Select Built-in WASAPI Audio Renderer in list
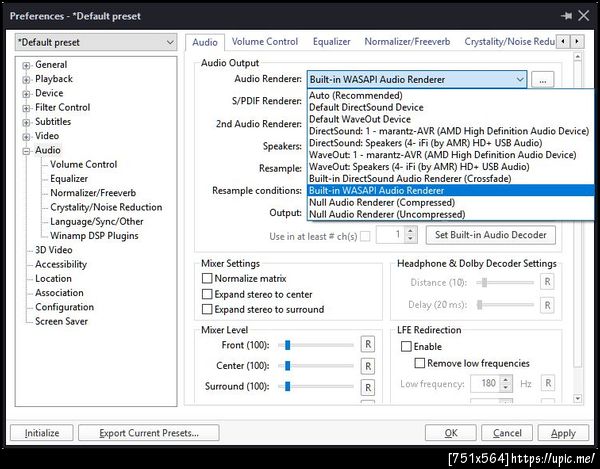The width and height of the screenshot is (600, 469). pyautogui.click(x=450, y=190)
